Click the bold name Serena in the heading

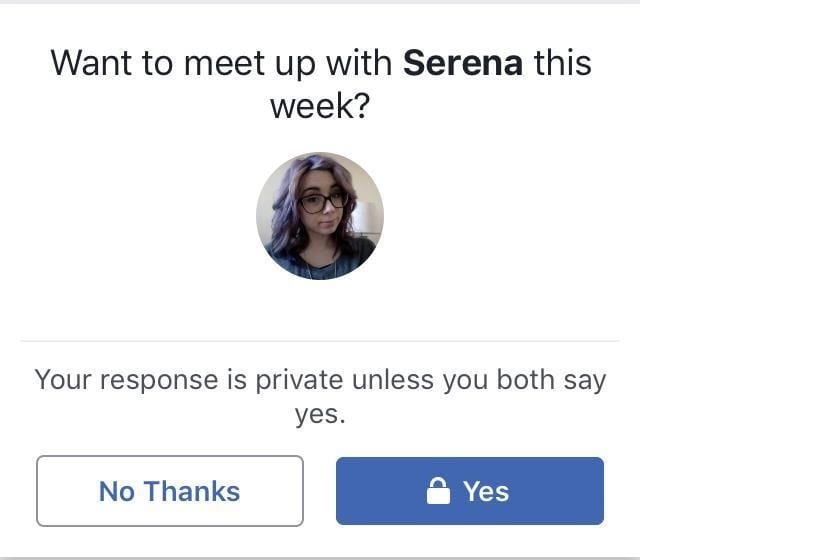pyautogui.click(x=462, y=63)
